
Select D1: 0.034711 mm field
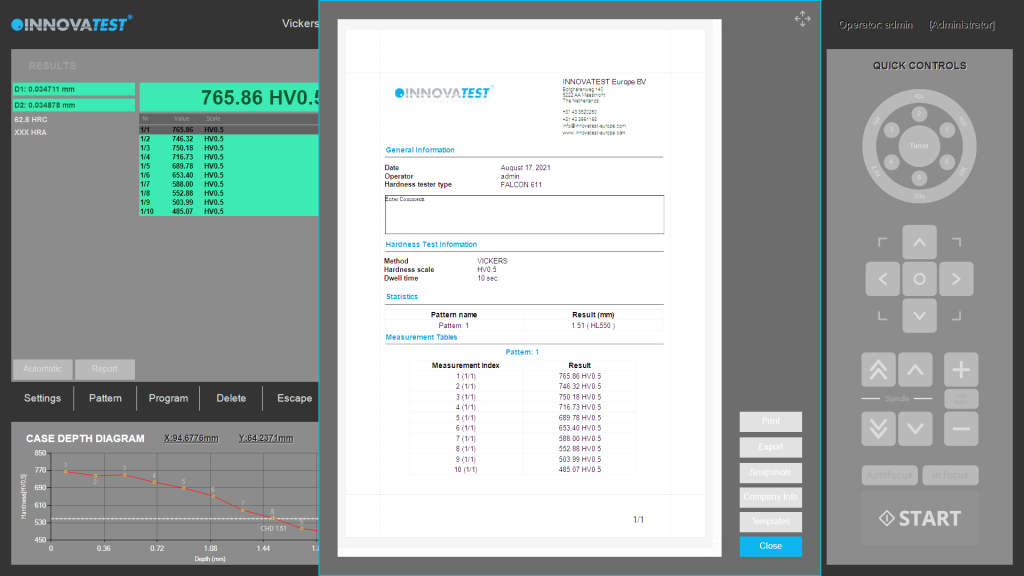[74, 89]
